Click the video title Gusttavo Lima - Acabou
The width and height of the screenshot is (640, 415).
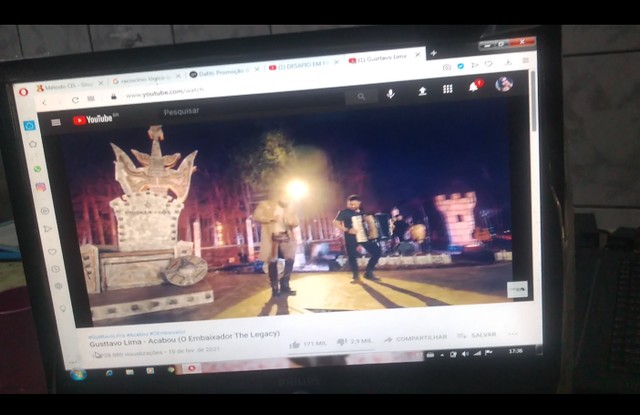pos(184,339)
